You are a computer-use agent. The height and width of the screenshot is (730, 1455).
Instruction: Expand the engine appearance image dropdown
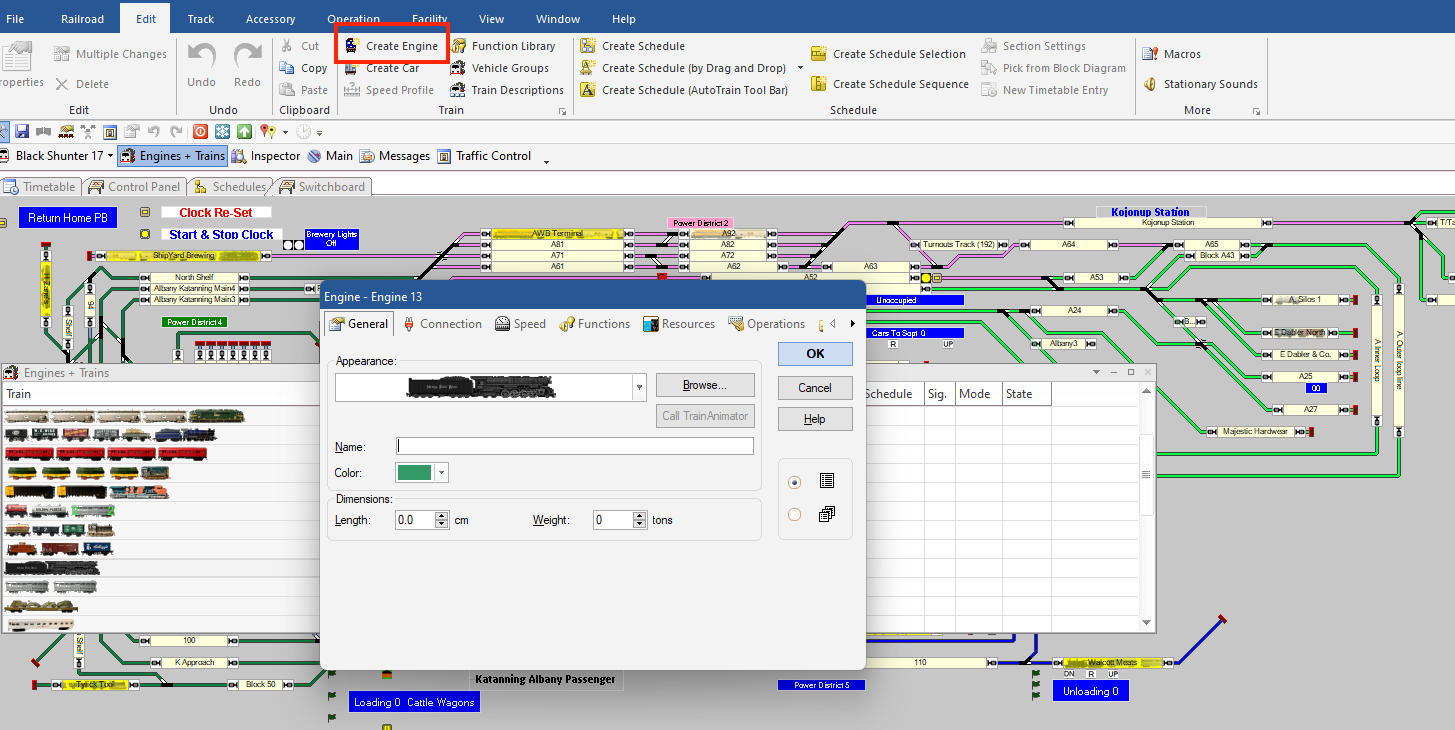tap(639, 387)
